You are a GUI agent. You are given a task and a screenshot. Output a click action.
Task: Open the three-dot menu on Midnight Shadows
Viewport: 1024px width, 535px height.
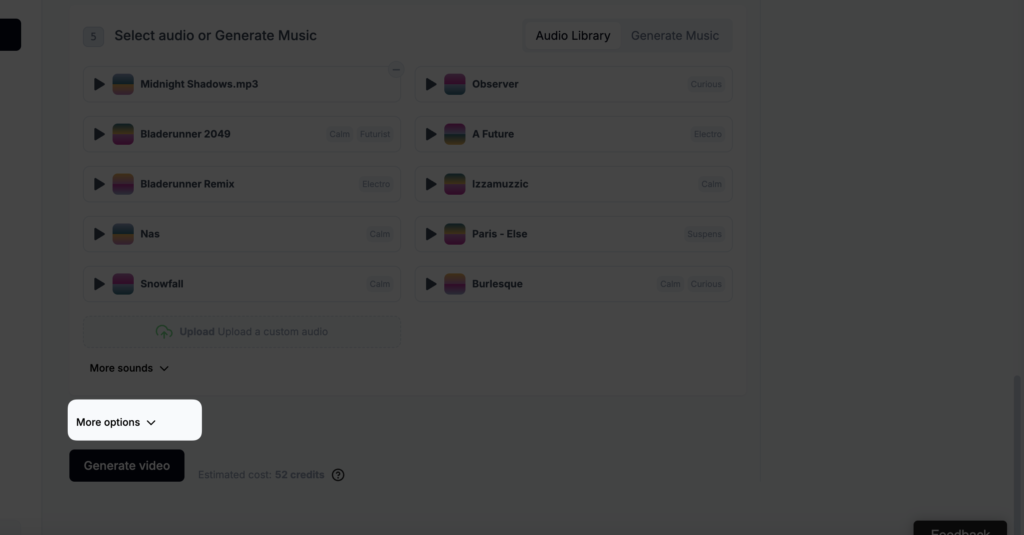click(395, 70)
